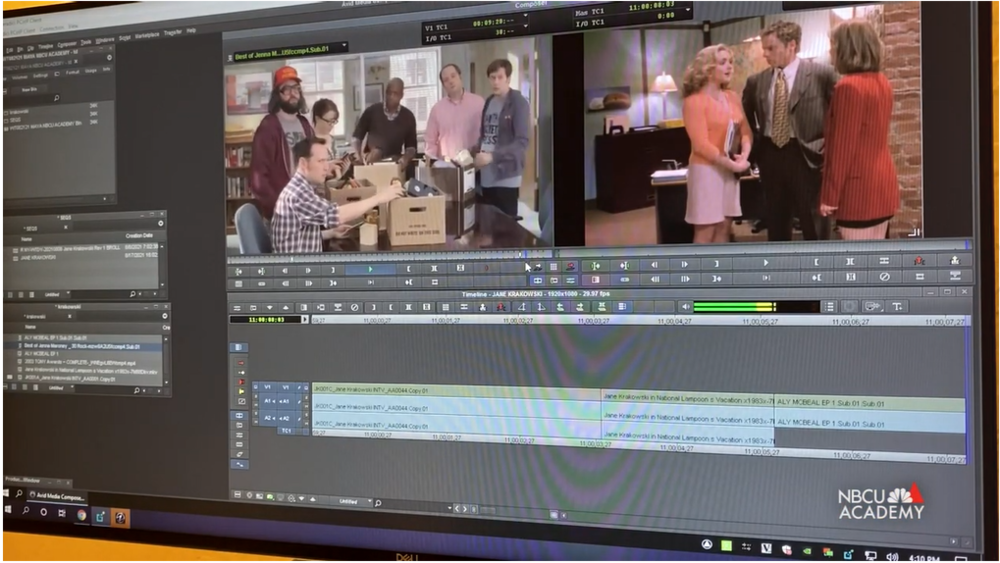Open the Windows menu

pos(105,40)
